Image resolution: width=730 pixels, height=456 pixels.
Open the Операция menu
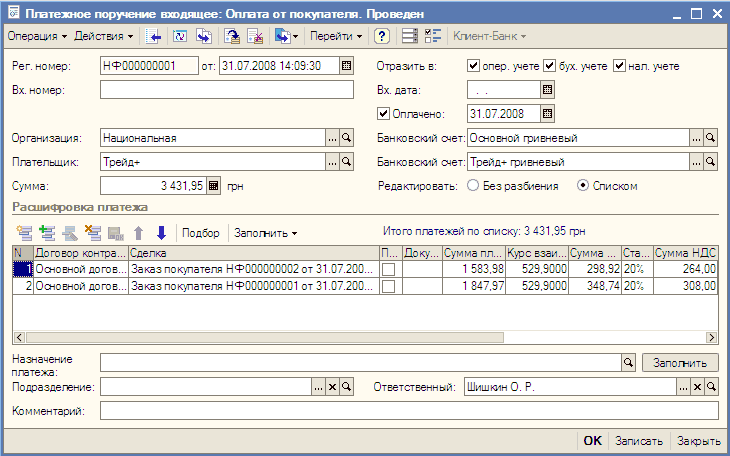(x=36, y=36)
